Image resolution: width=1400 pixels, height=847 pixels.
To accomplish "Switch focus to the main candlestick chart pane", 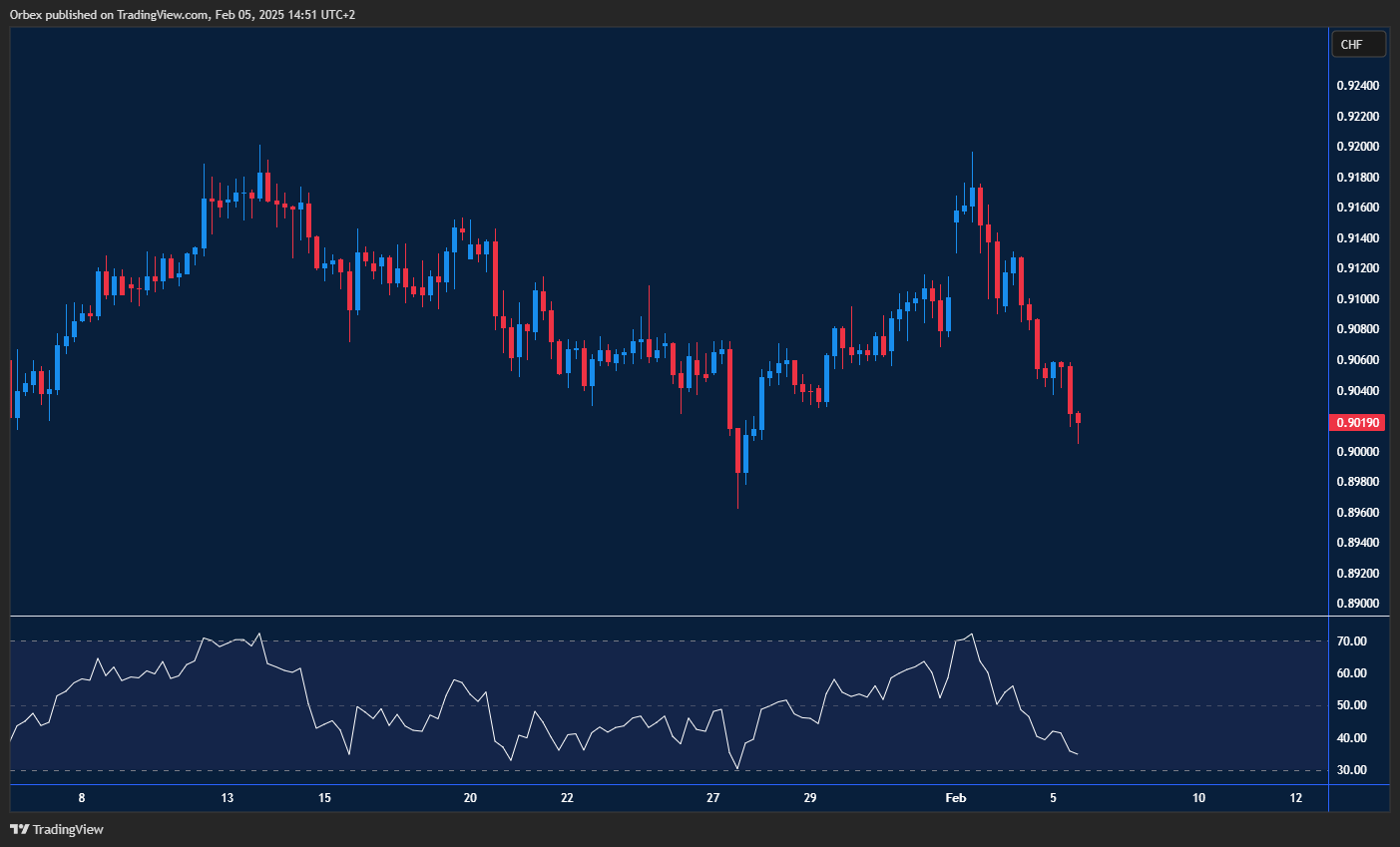I will click(599, 299).
